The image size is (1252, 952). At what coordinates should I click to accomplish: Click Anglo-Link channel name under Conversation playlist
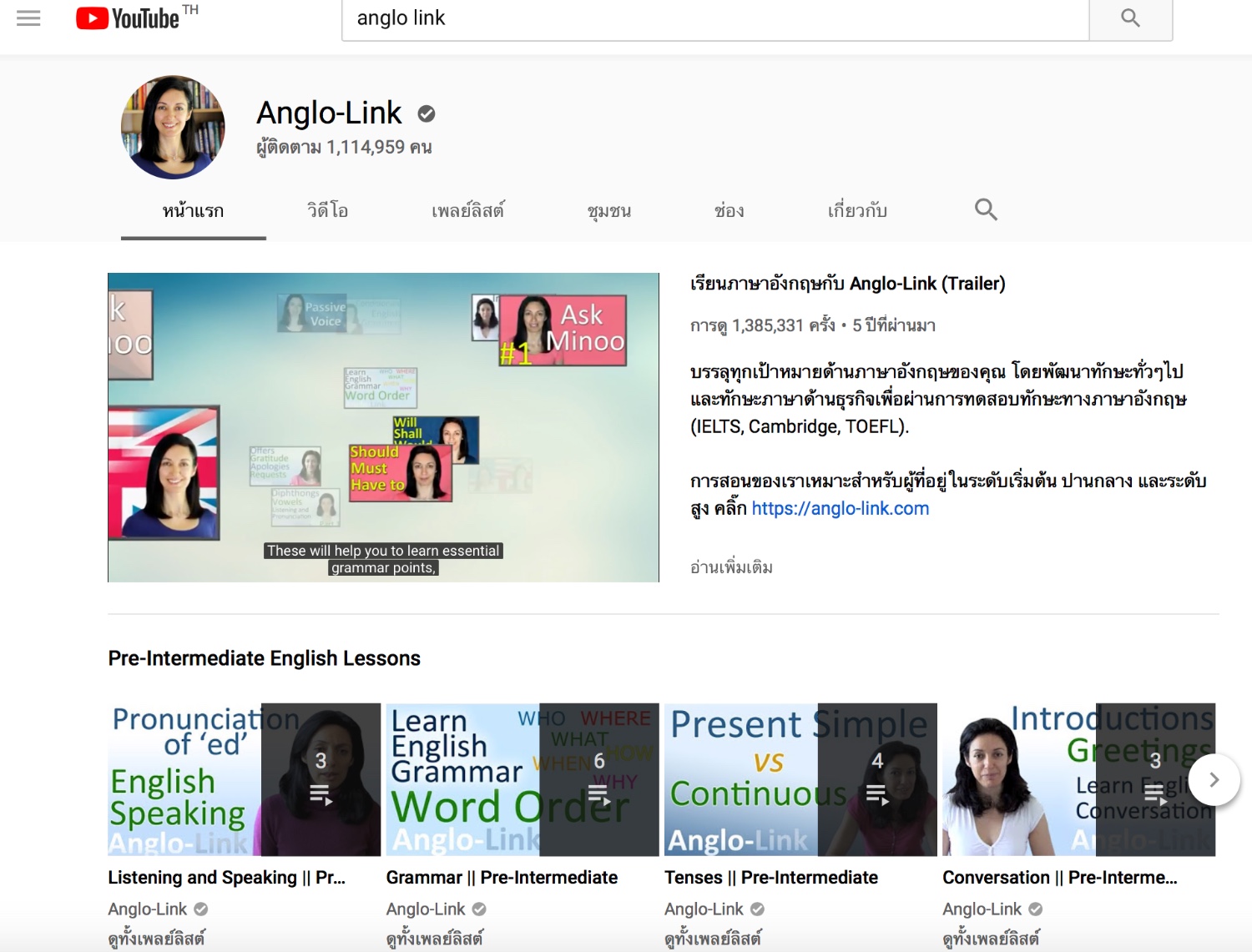[x=982, y=909]
